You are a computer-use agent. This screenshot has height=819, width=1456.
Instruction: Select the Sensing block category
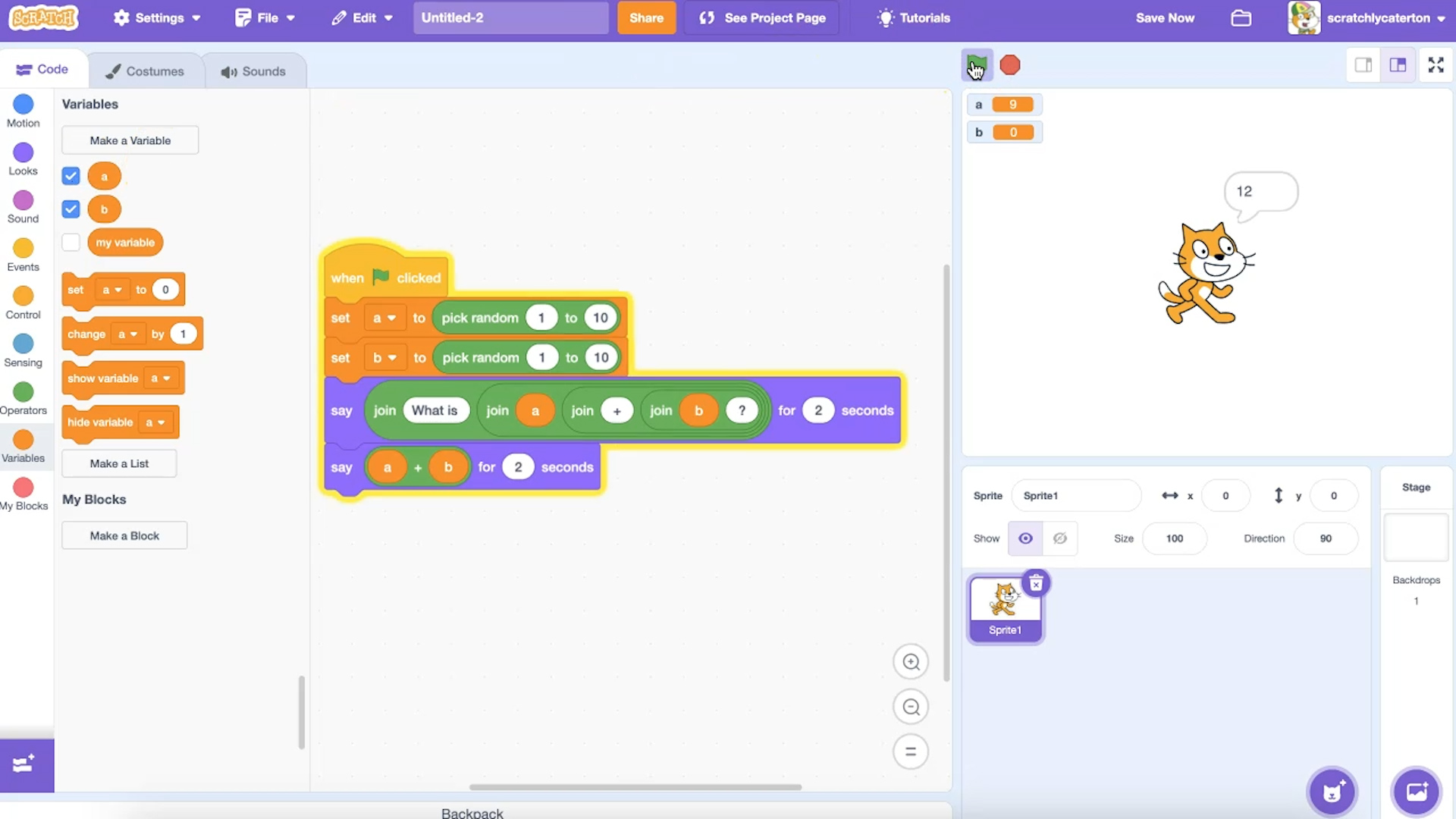24,350
